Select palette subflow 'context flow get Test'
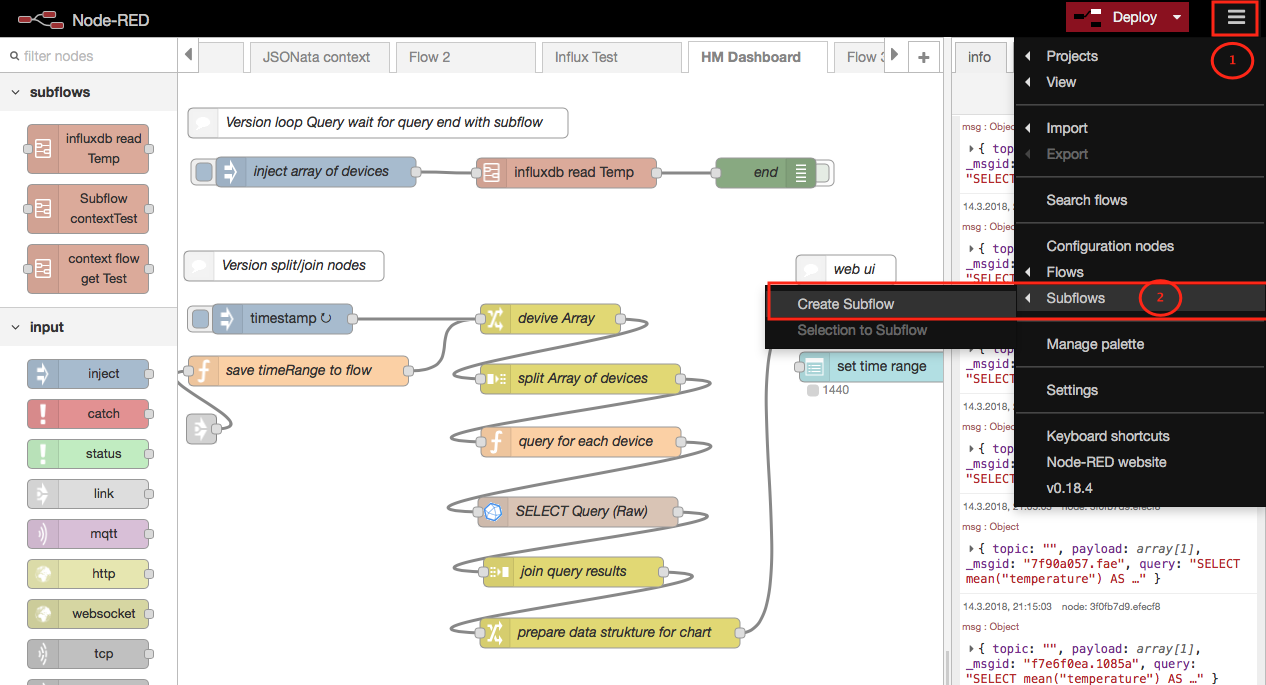Viewport: 1266px width, 685px height. pyautogui.click(x=88, y=268)
